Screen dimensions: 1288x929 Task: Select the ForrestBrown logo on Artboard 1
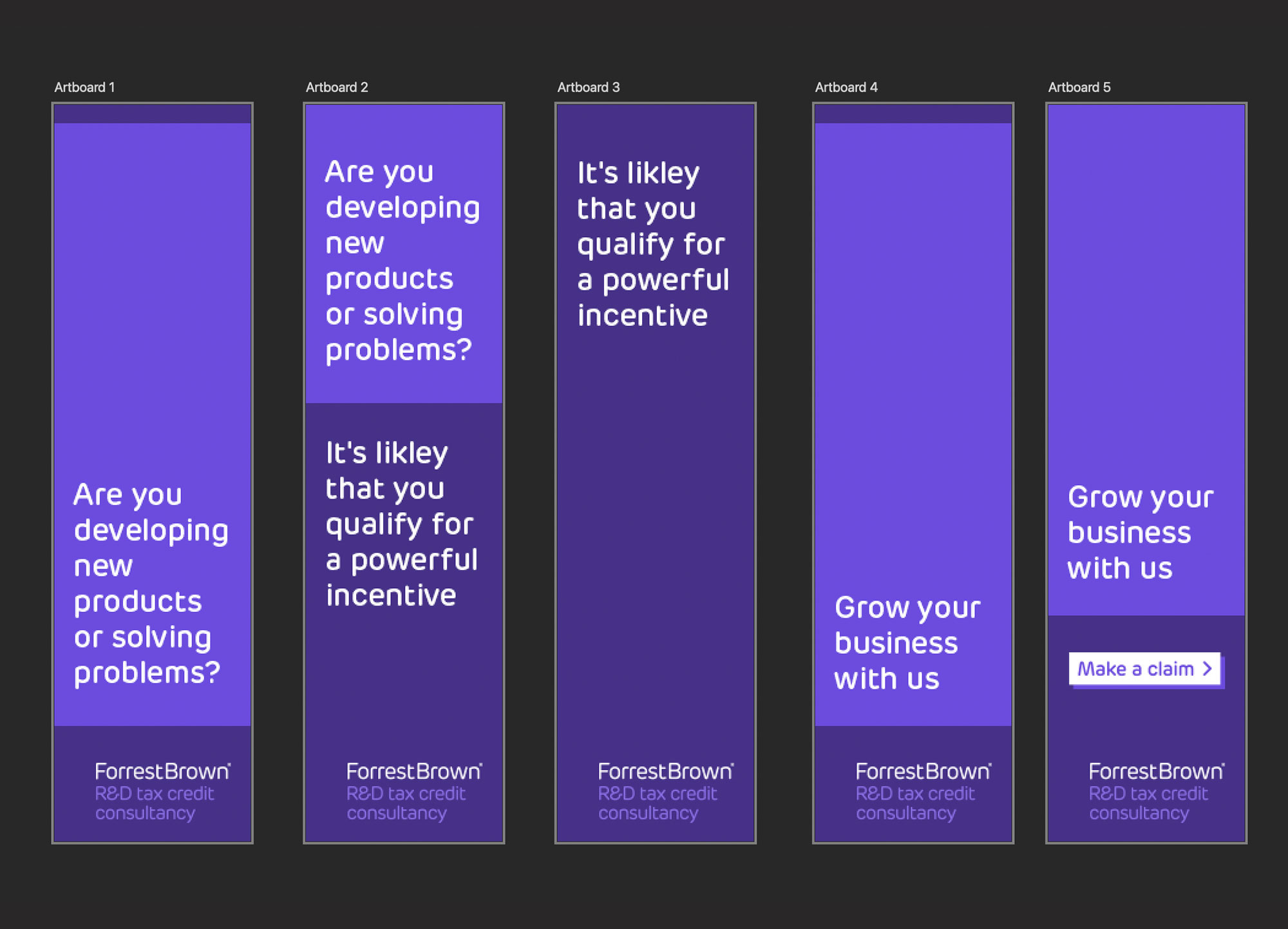pyautogui.click(x=162, y=771)
